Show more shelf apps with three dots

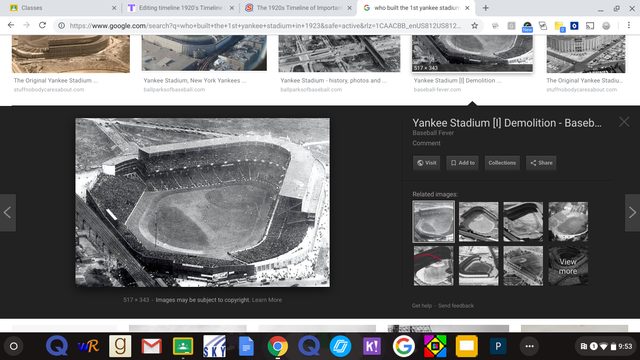tap(529, 346)
